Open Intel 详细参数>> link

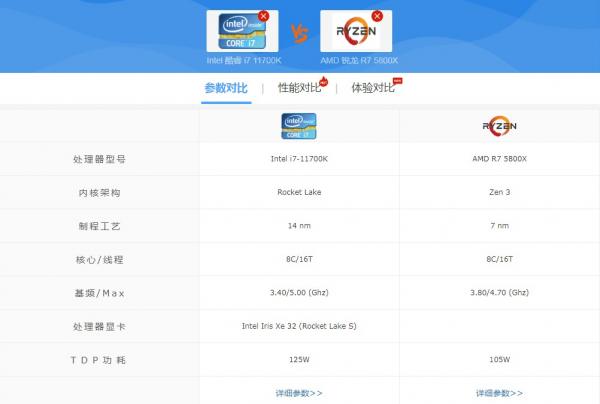coord(299,393)
